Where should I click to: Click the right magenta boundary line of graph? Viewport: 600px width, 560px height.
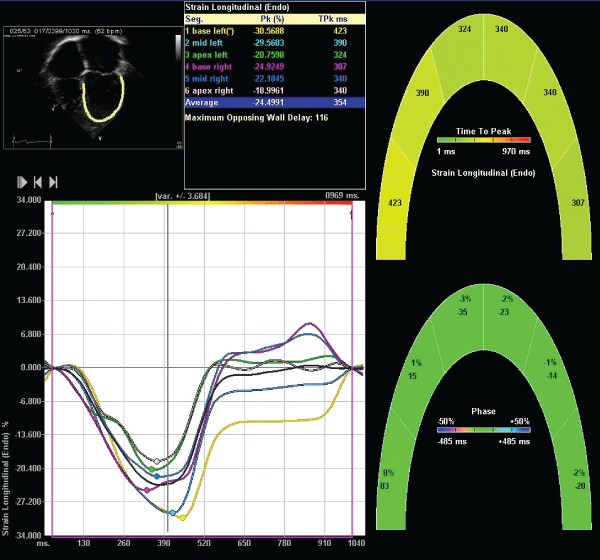352,367
